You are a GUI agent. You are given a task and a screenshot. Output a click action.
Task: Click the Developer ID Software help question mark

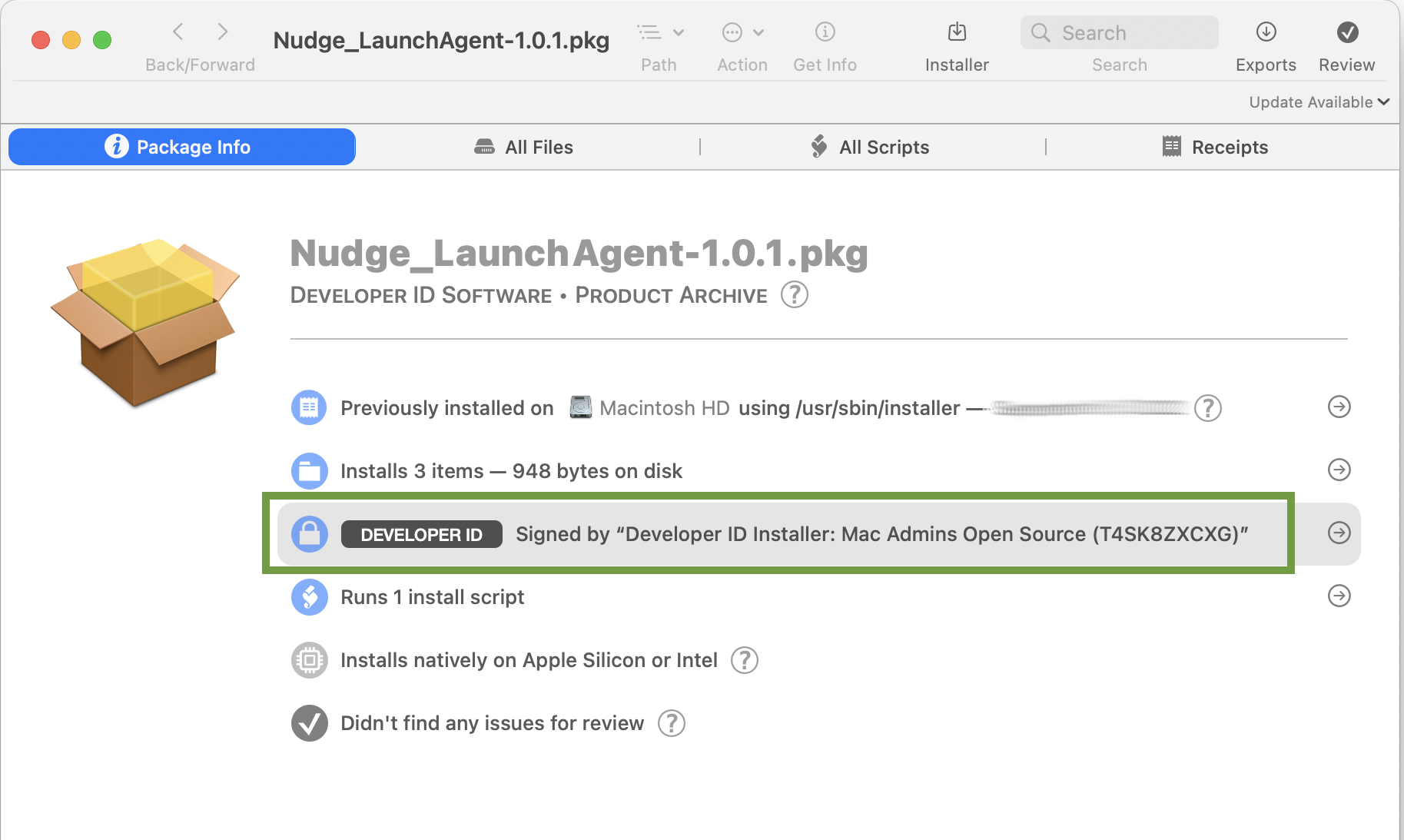795,294
